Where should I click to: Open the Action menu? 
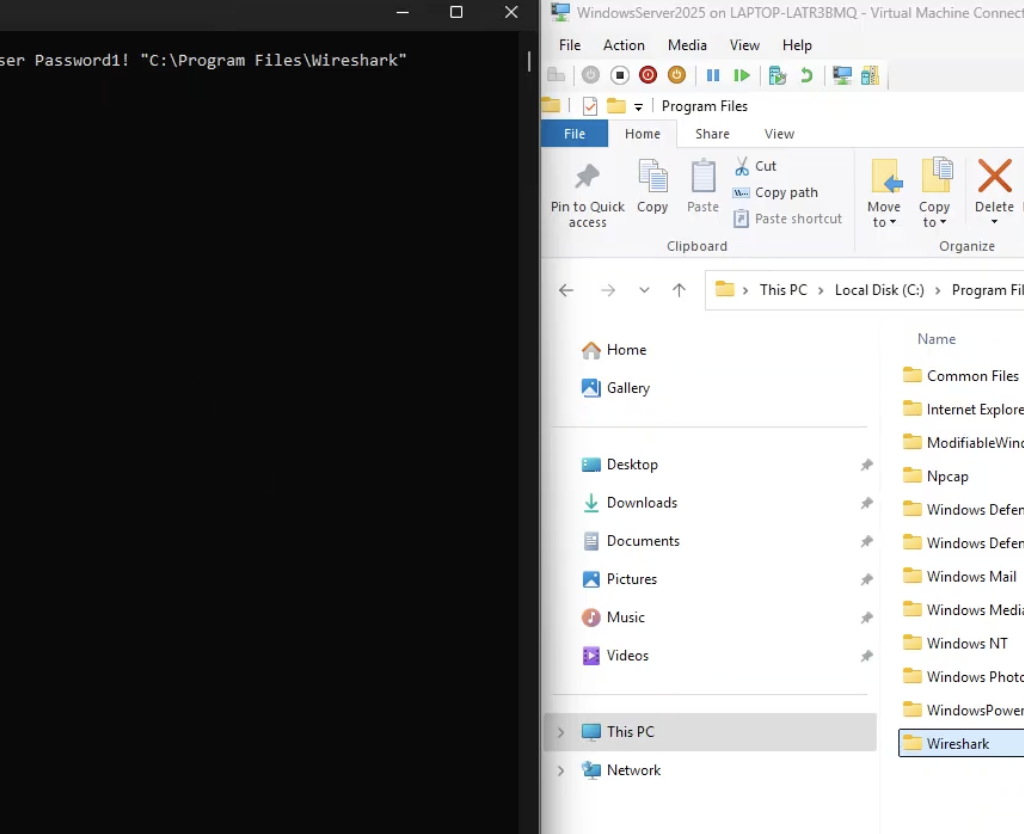point(624,45)
